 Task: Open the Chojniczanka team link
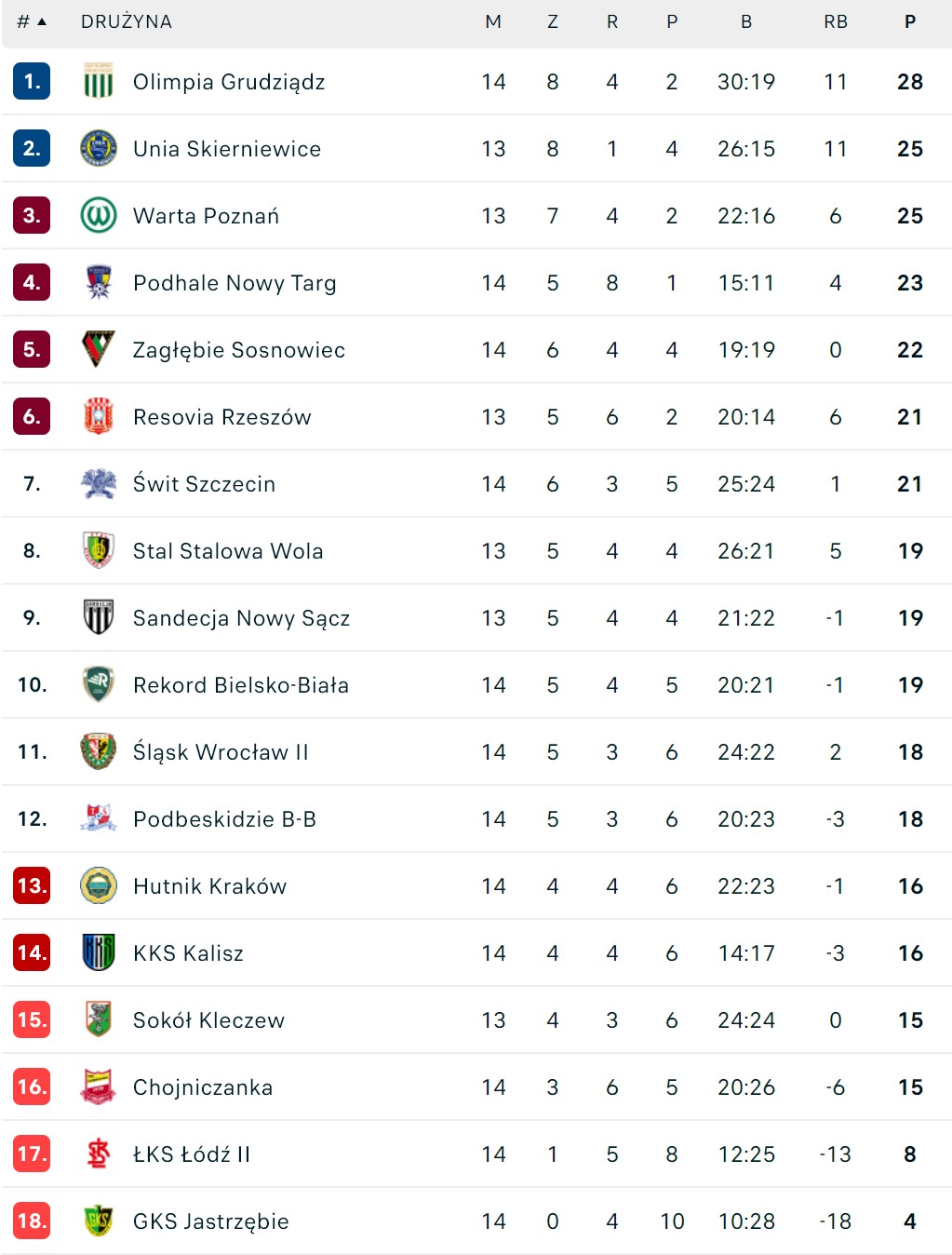pyautogui.click(x=203, y=1087)
